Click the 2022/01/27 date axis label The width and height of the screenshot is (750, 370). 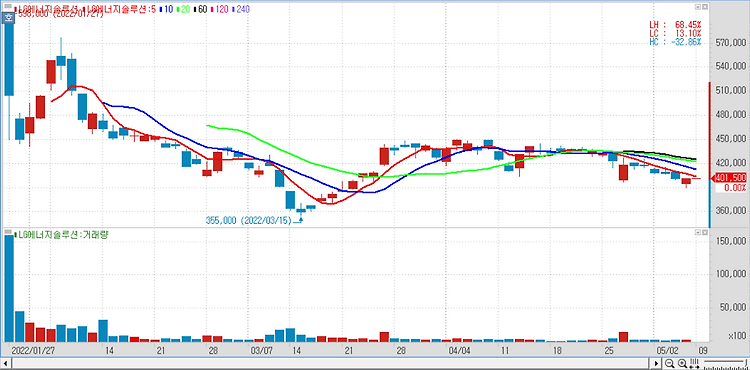tap(32, 351)
